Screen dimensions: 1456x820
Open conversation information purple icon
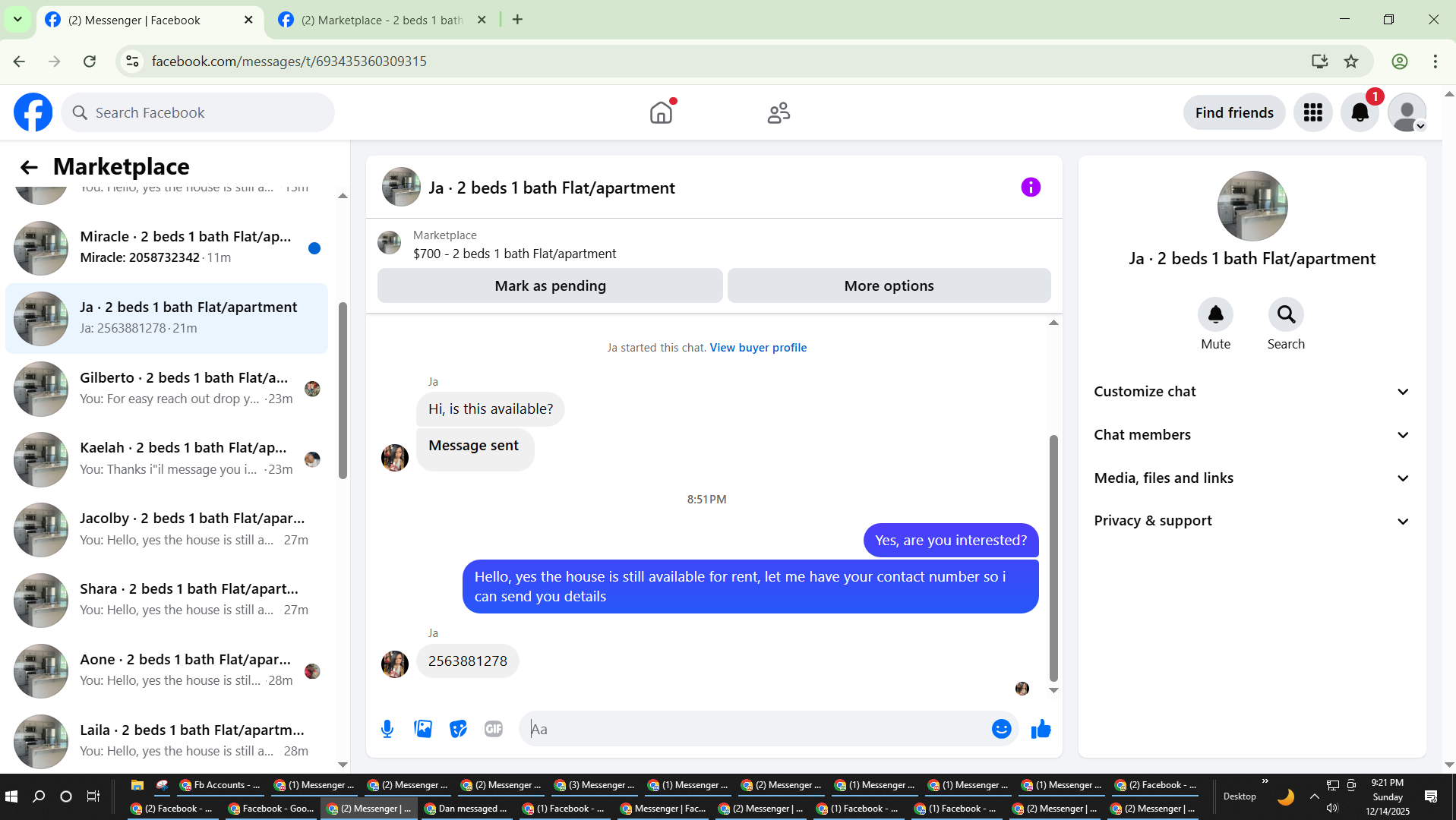pos(1031,188)
